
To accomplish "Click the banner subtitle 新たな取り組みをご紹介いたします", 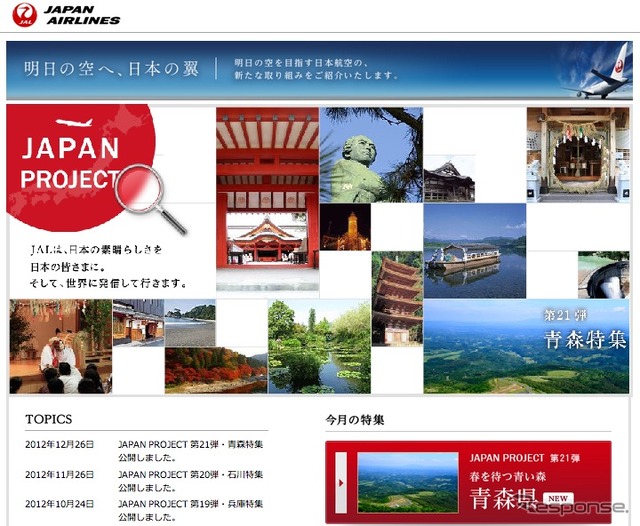I will point(316,75).
